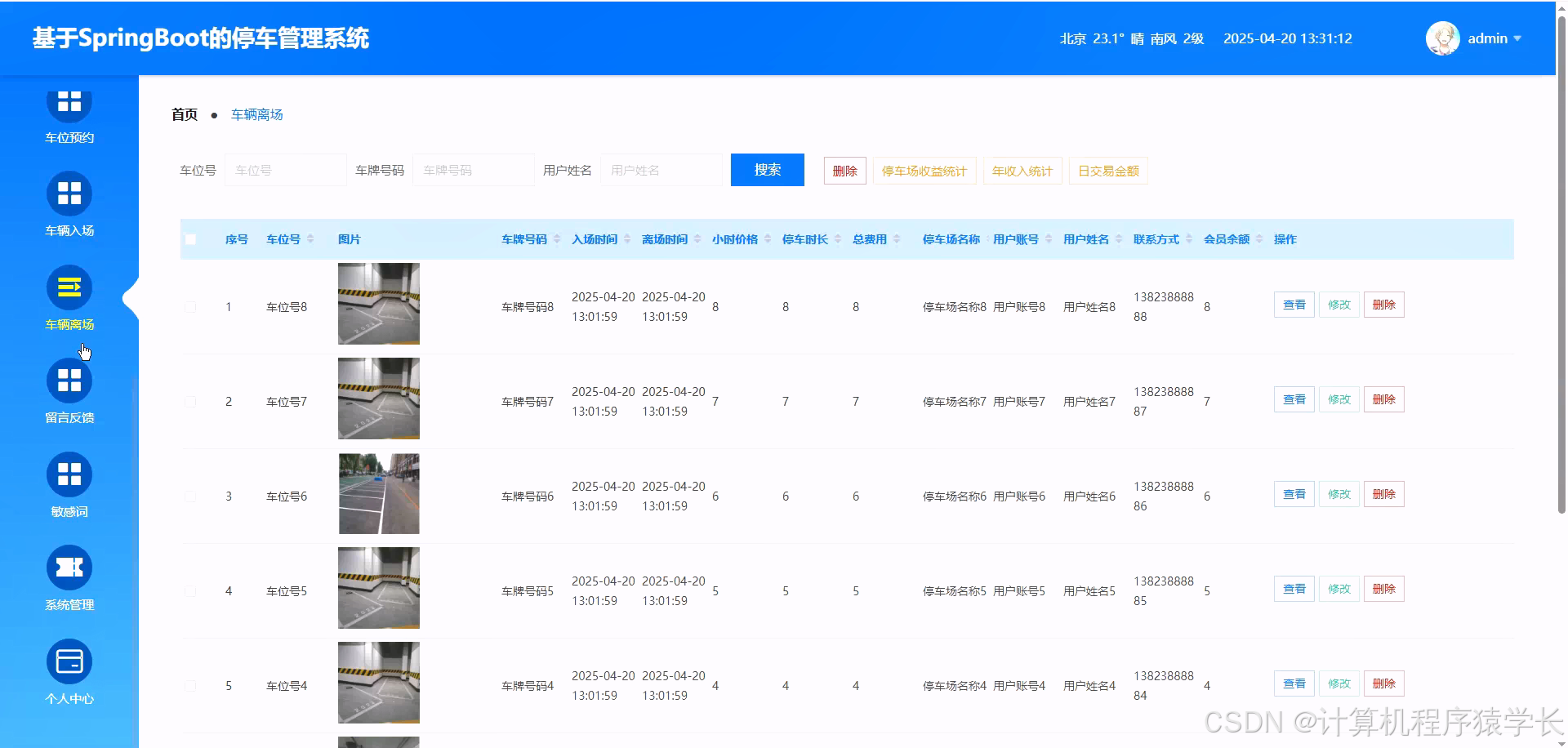Open 系统管理 sidebar icon
The width and height of the screenshot is (1568, 748).
[x=69, y=568]
